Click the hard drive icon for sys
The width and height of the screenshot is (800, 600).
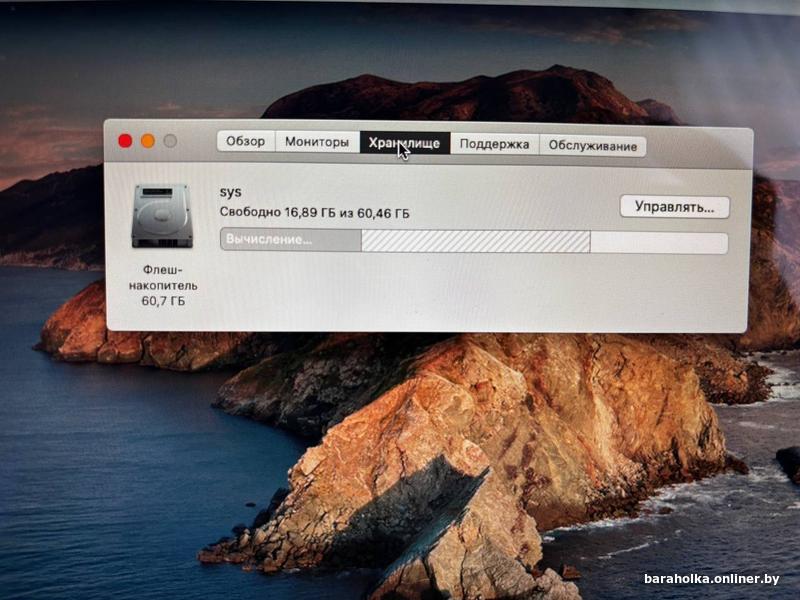pyautogui.click(x=162, y=217)
